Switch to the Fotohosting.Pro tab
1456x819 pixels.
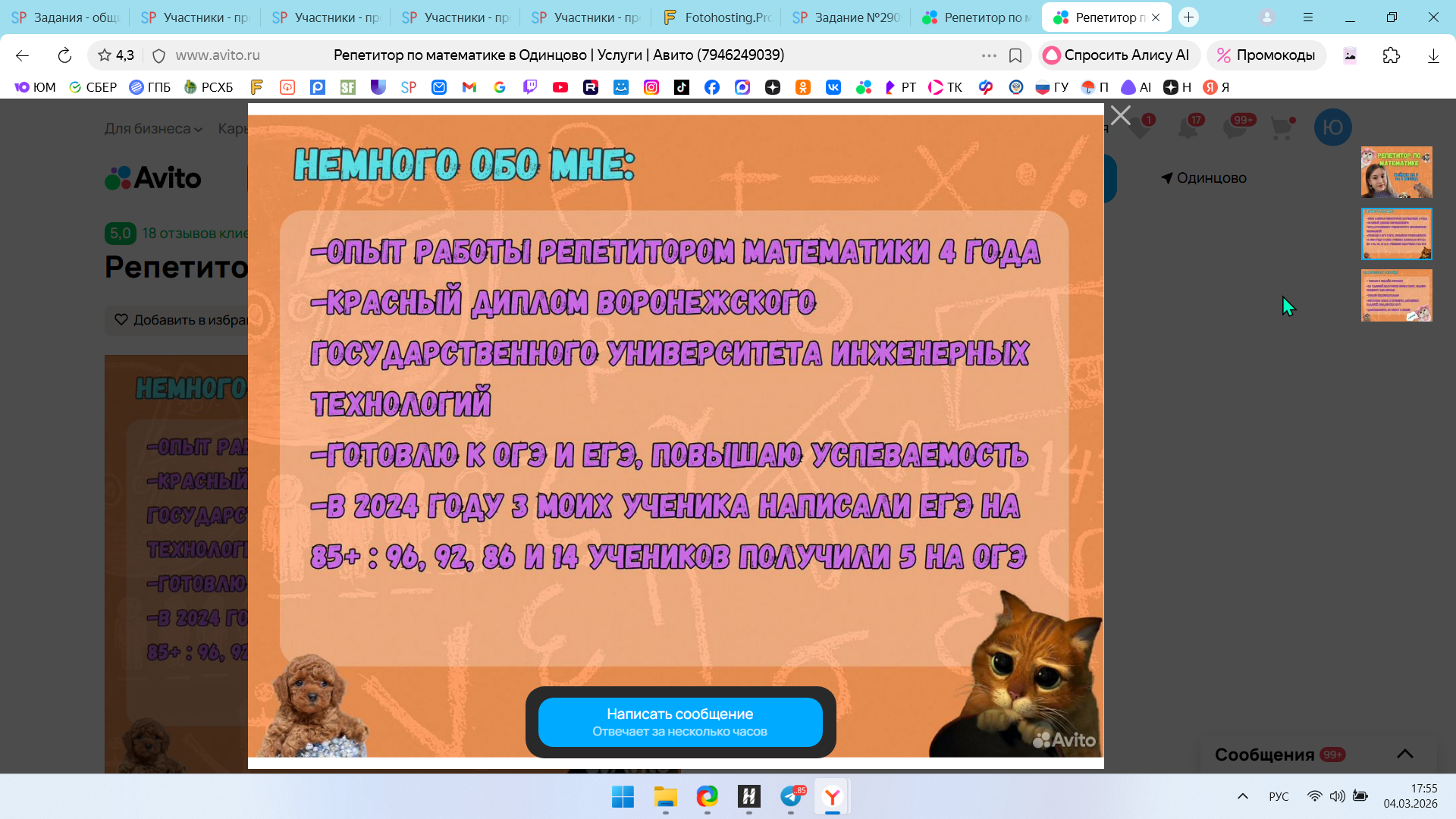[x=717, y=17]
